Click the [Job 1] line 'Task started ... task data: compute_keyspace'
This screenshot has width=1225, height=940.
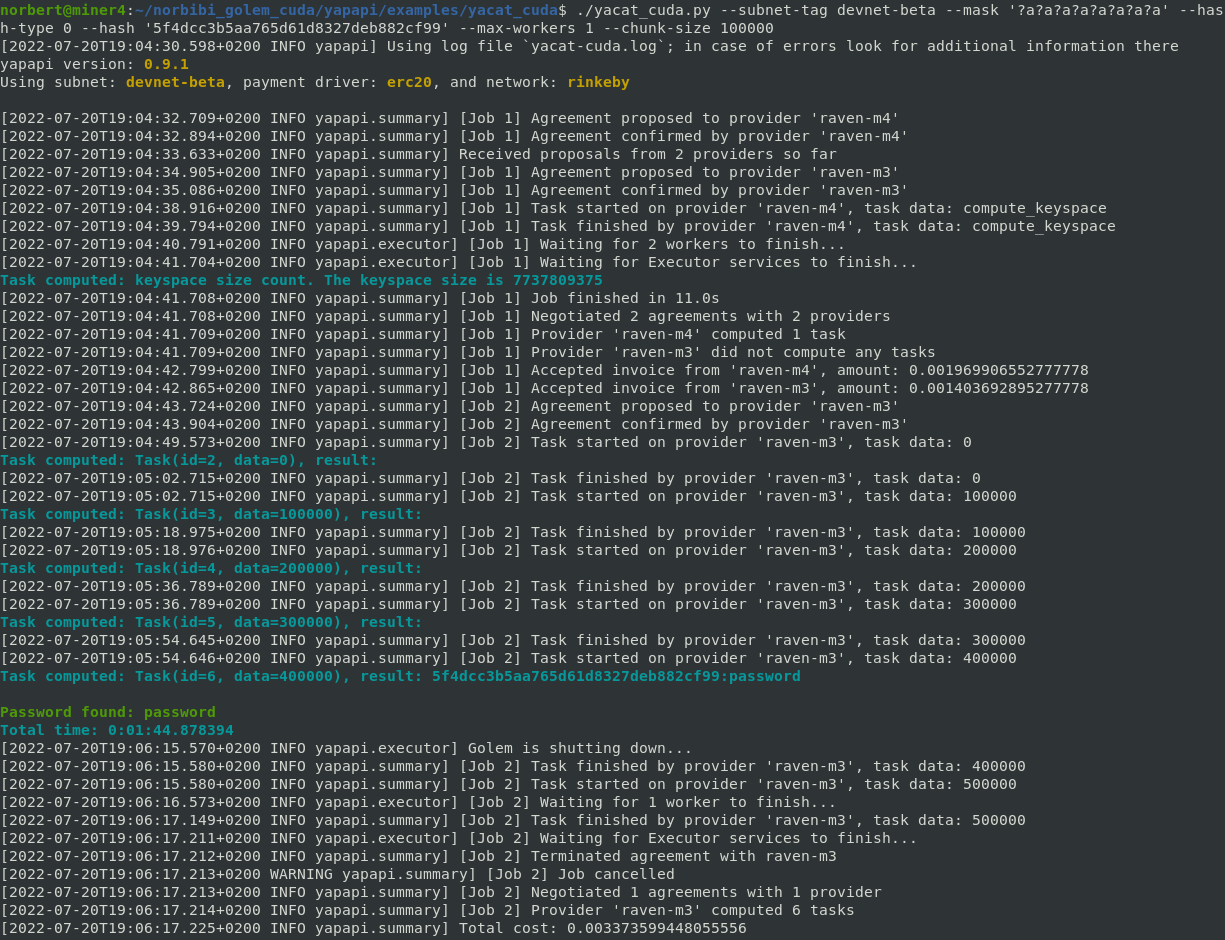(553, 208)
